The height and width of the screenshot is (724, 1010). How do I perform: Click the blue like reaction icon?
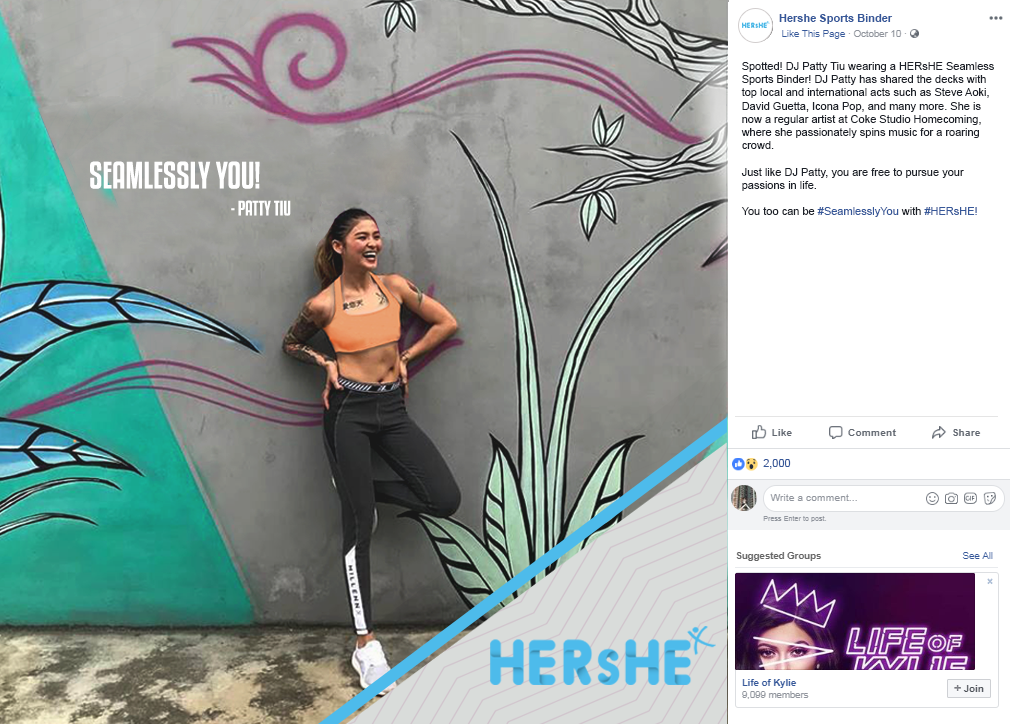click(738, 464)
